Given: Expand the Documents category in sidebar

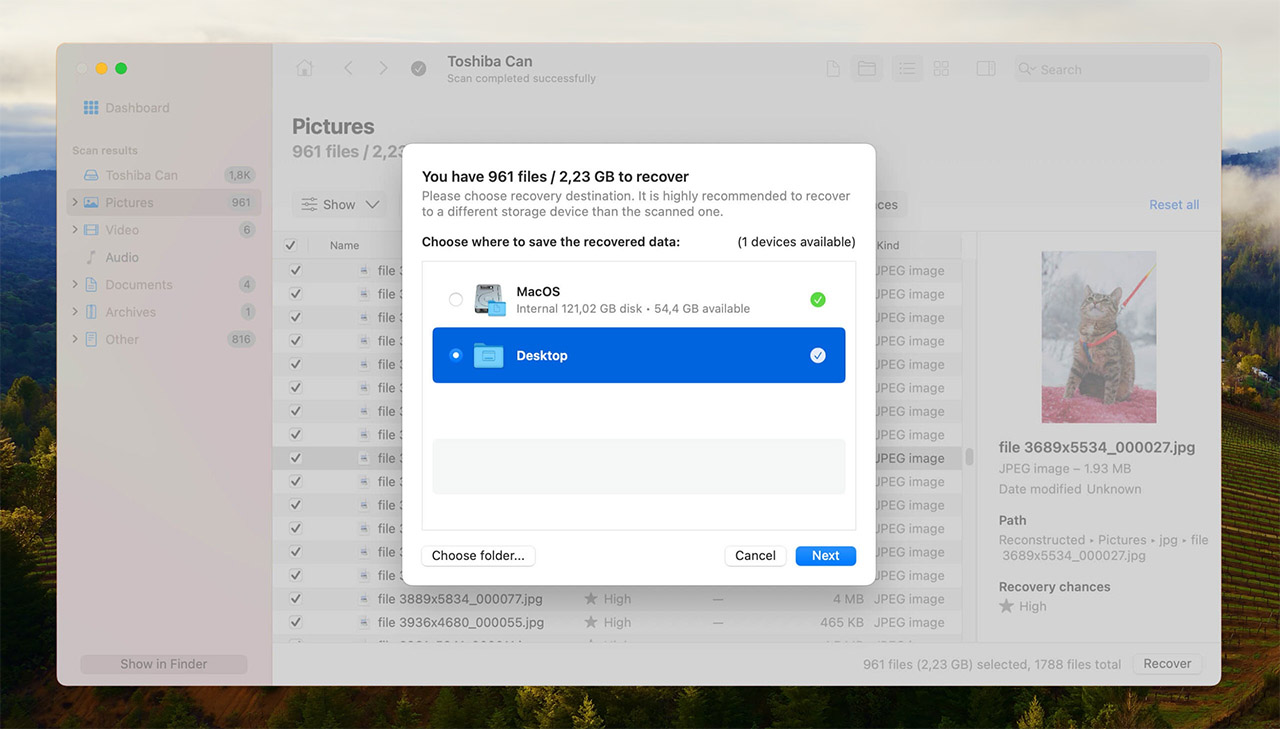Looking at the screenshot, I should [x=75, y=285].
